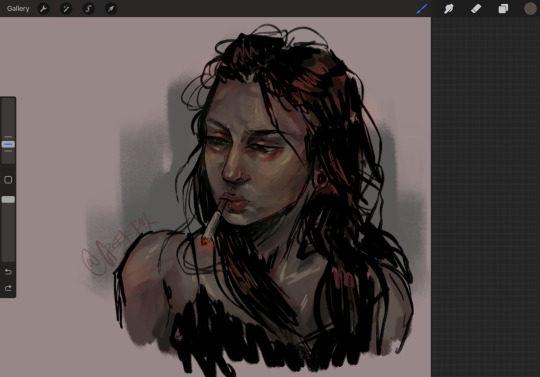The height and width of the screenshot is (377, 540).
Task: Click the gray brush opacity slider handle
Action: tap(8, 199)
